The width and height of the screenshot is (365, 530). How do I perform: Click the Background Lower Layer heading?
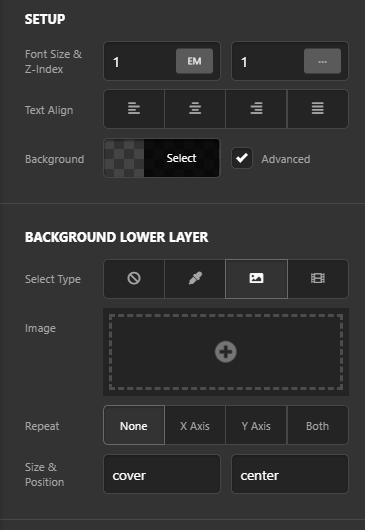(117, 237)
